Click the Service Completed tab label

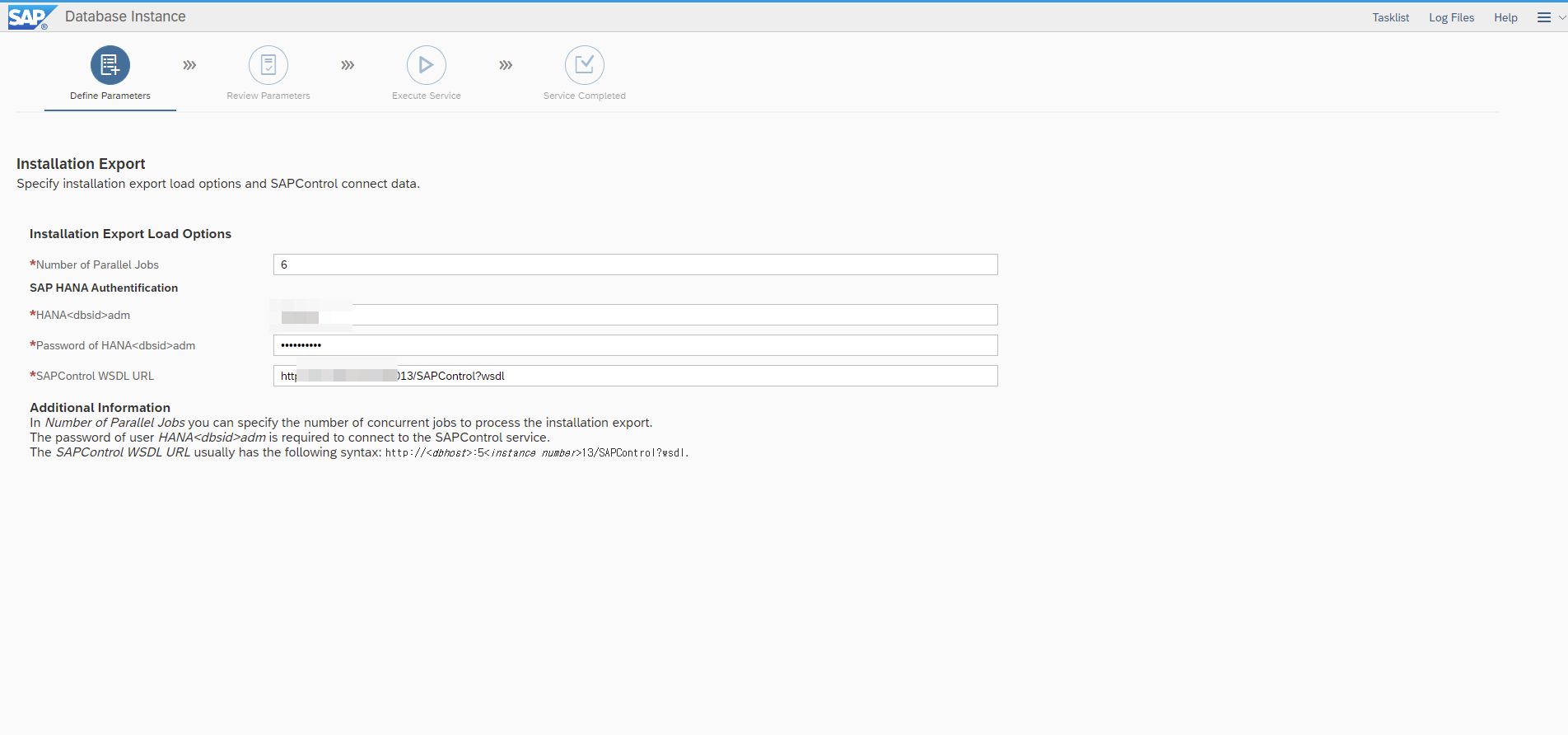(585, 96)
